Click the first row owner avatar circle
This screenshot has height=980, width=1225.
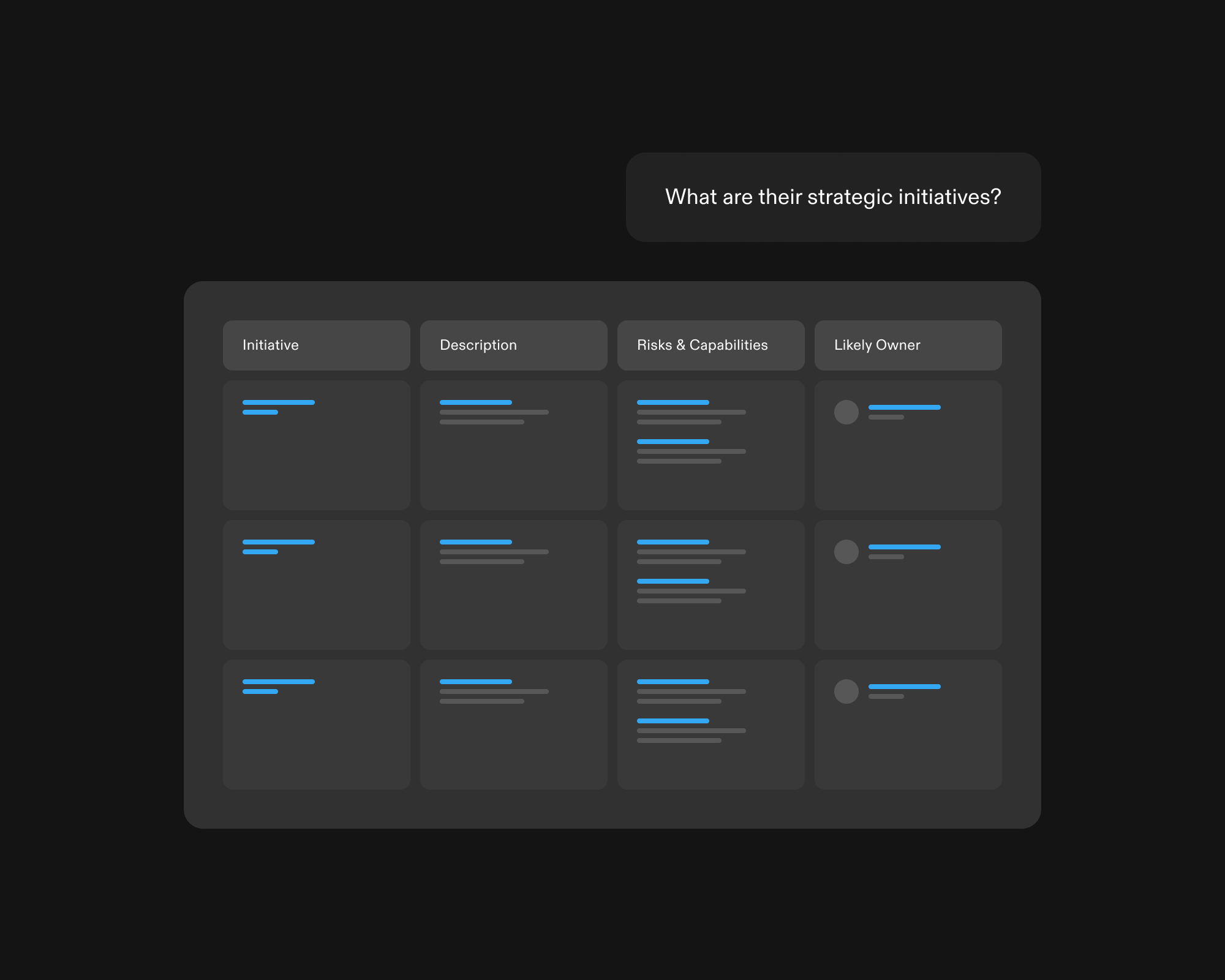tap(846, 412)
